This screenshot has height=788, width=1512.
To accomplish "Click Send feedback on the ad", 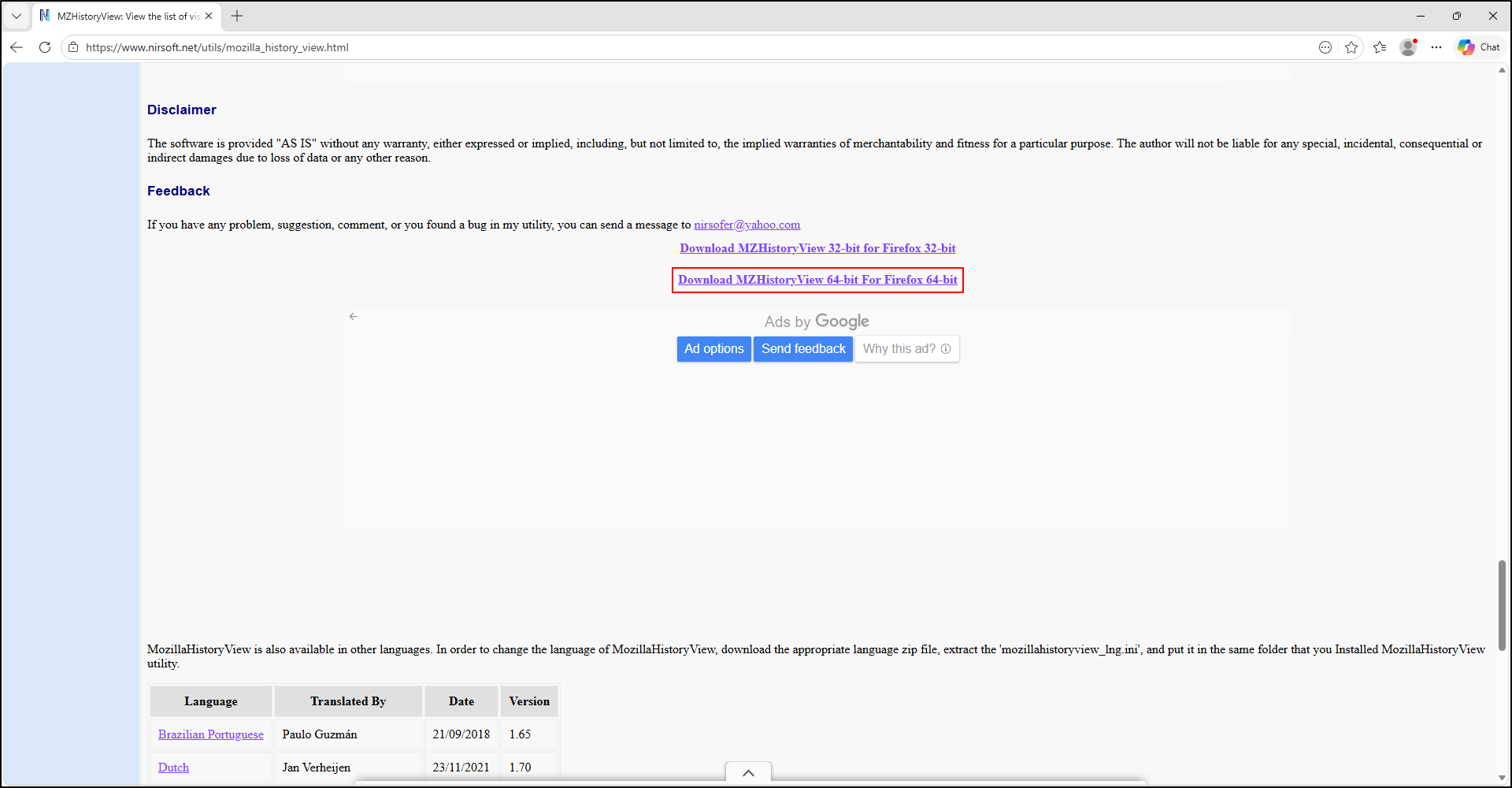I will click(803, 349).
